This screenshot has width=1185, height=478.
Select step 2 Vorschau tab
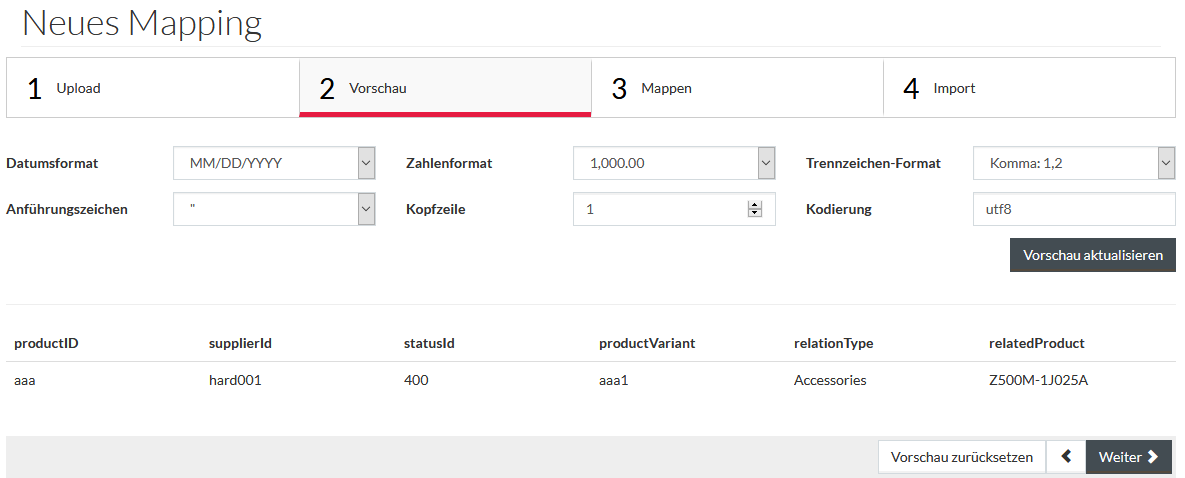point(445,88)
